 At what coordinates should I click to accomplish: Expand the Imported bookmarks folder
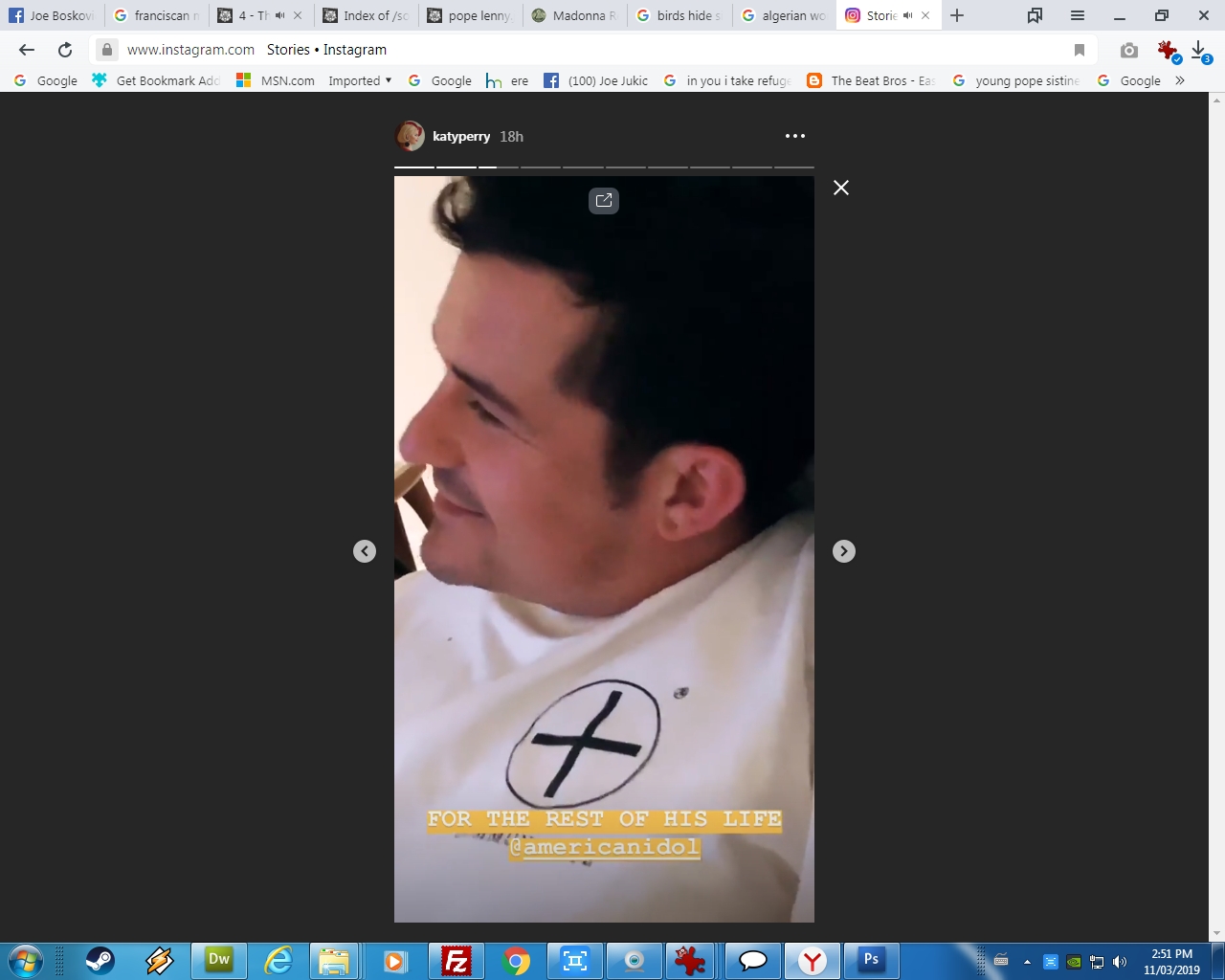[x=360, y=81]
